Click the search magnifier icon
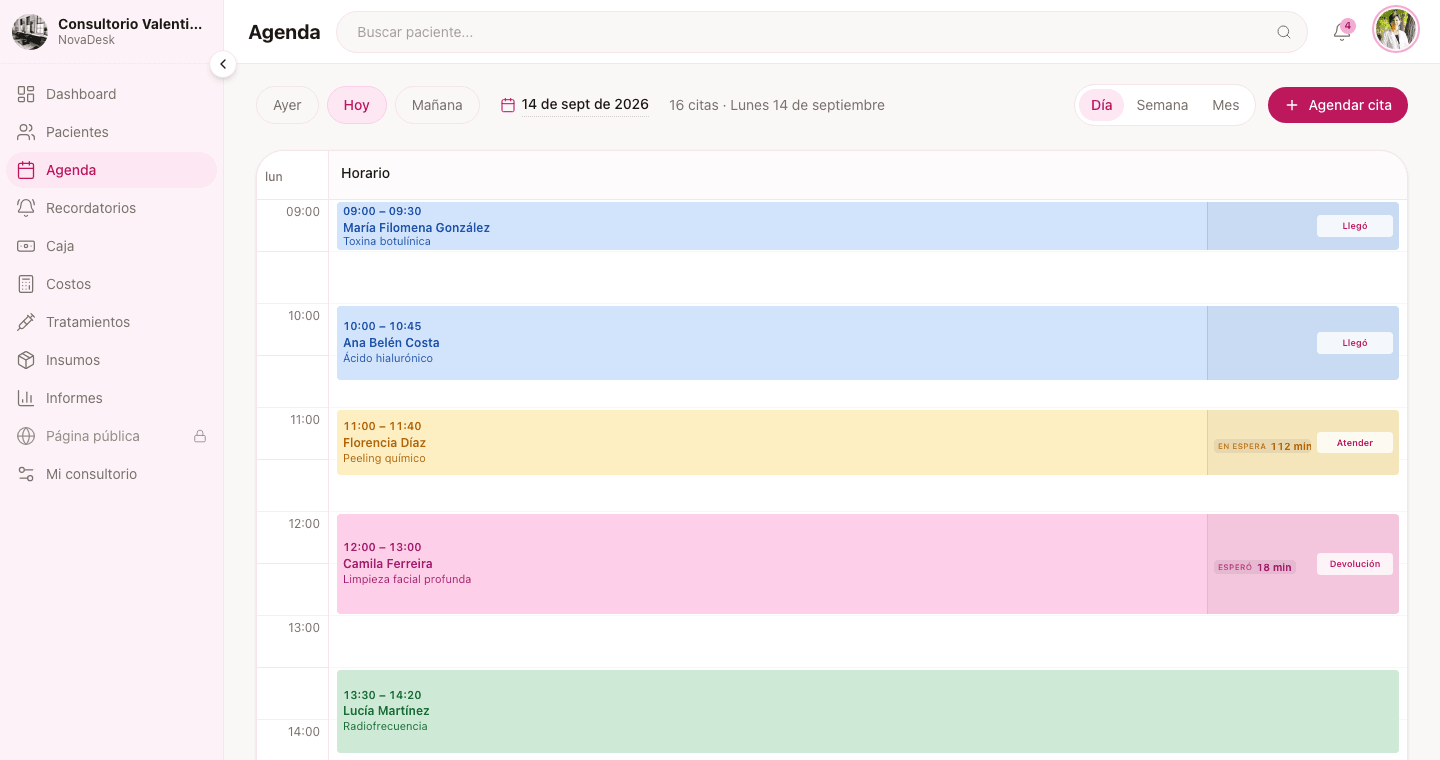Screen dimensions: 1440x760 (x=1284, y=32)
